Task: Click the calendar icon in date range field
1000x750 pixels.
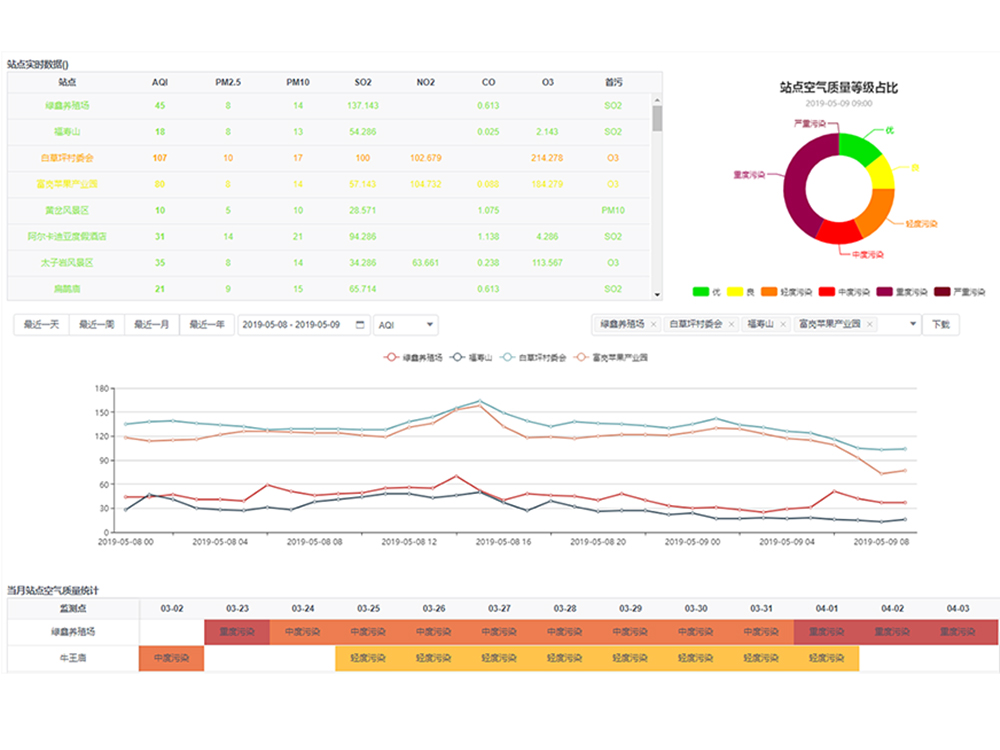Action: click(x=358, y=325)
